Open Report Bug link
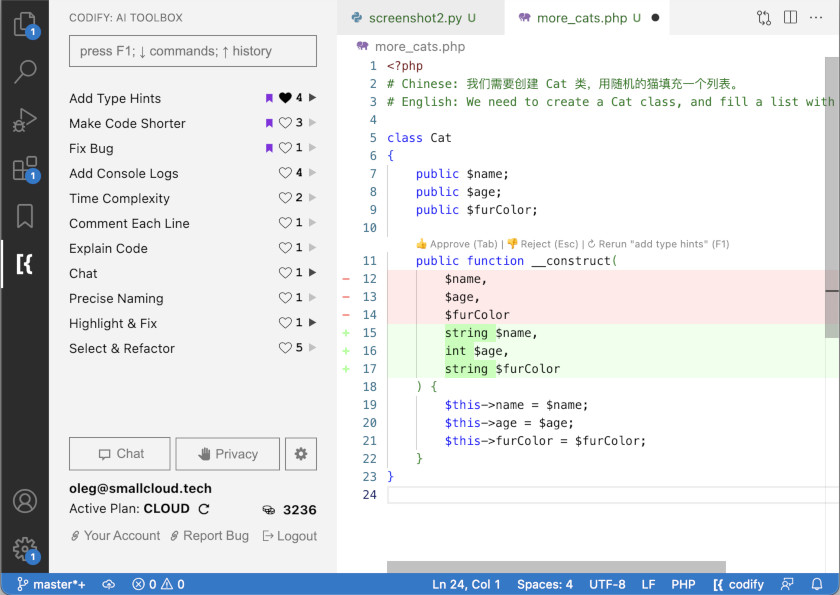 [x=209, y=536]
